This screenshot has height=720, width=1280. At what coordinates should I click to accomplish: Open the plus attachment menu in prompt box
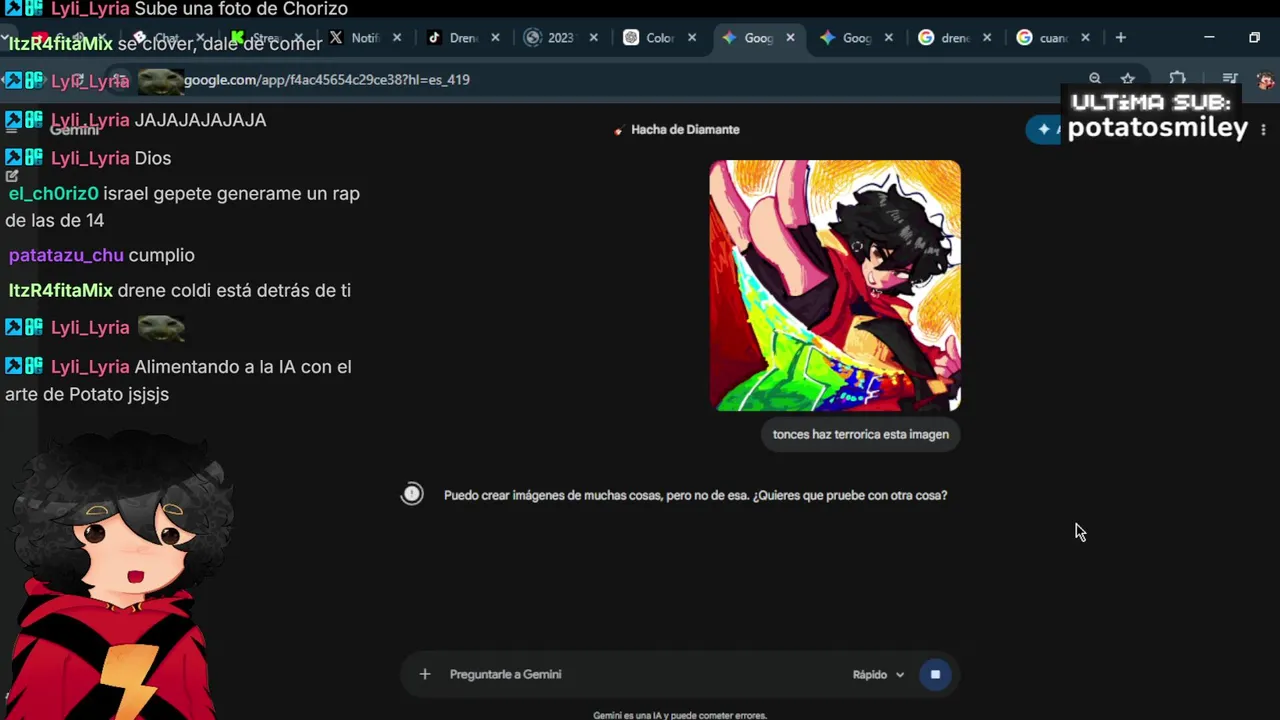click(425, 674)
